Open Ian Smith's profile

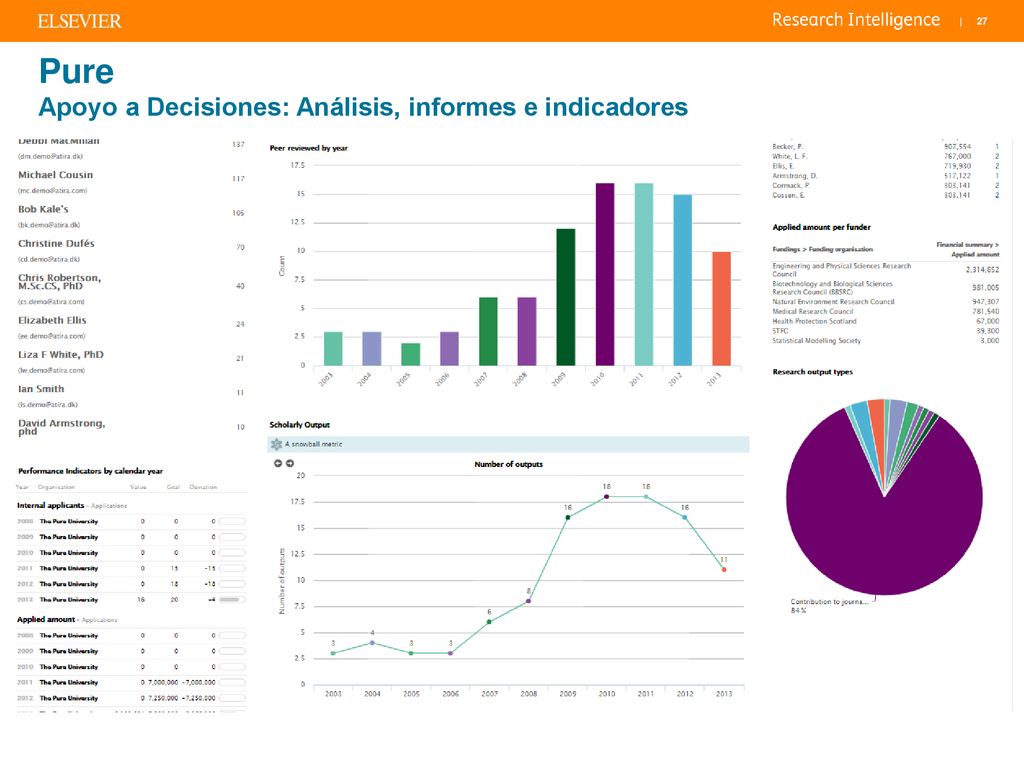tap(41, 389)
